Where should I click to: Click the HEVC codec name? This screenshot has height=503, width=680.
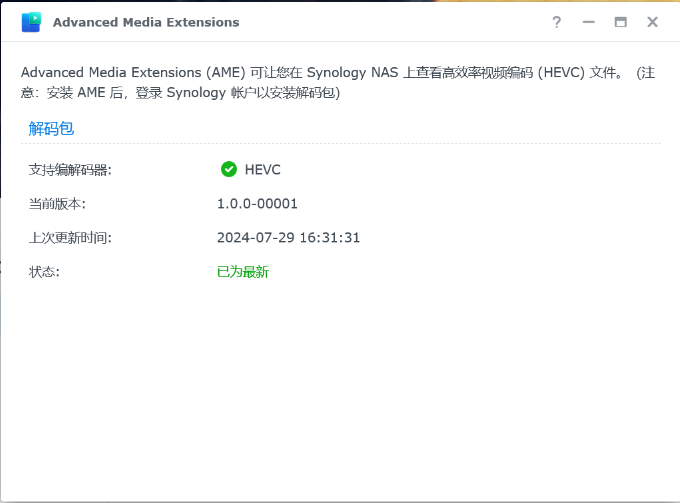click(263, 169)
